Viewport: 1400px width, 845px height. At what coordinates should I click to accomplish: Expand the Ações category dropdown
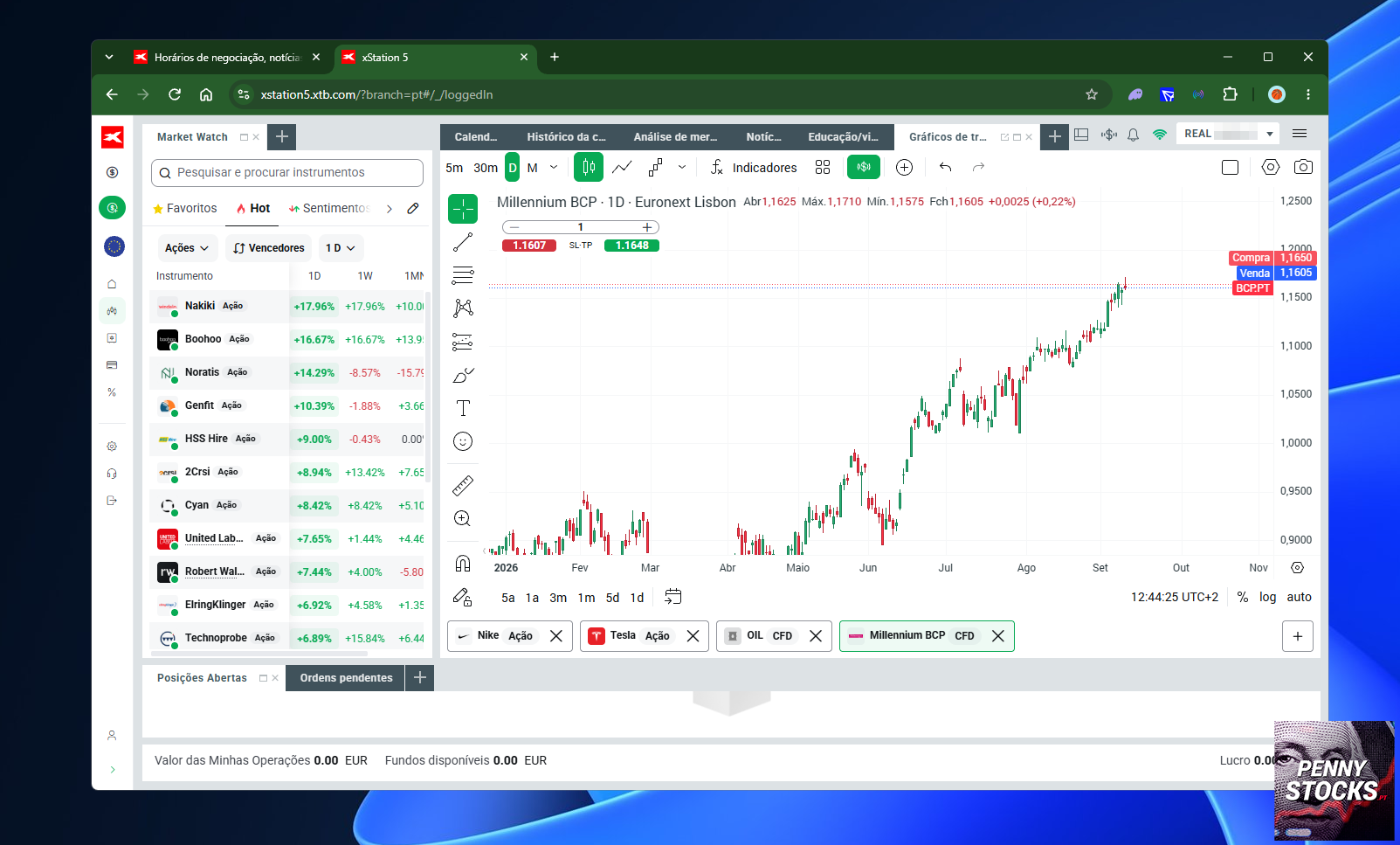(x=187, y=248)
